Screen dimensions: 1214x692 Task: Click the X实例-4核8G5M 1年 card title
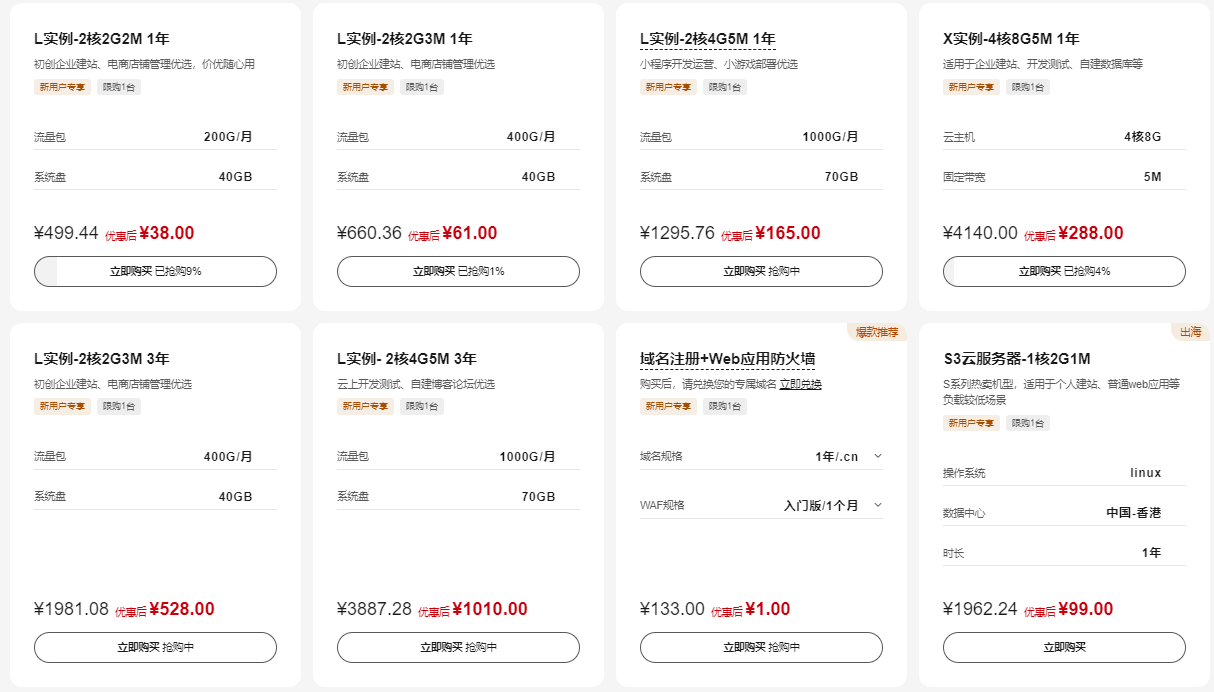[x=1011, y=39]
